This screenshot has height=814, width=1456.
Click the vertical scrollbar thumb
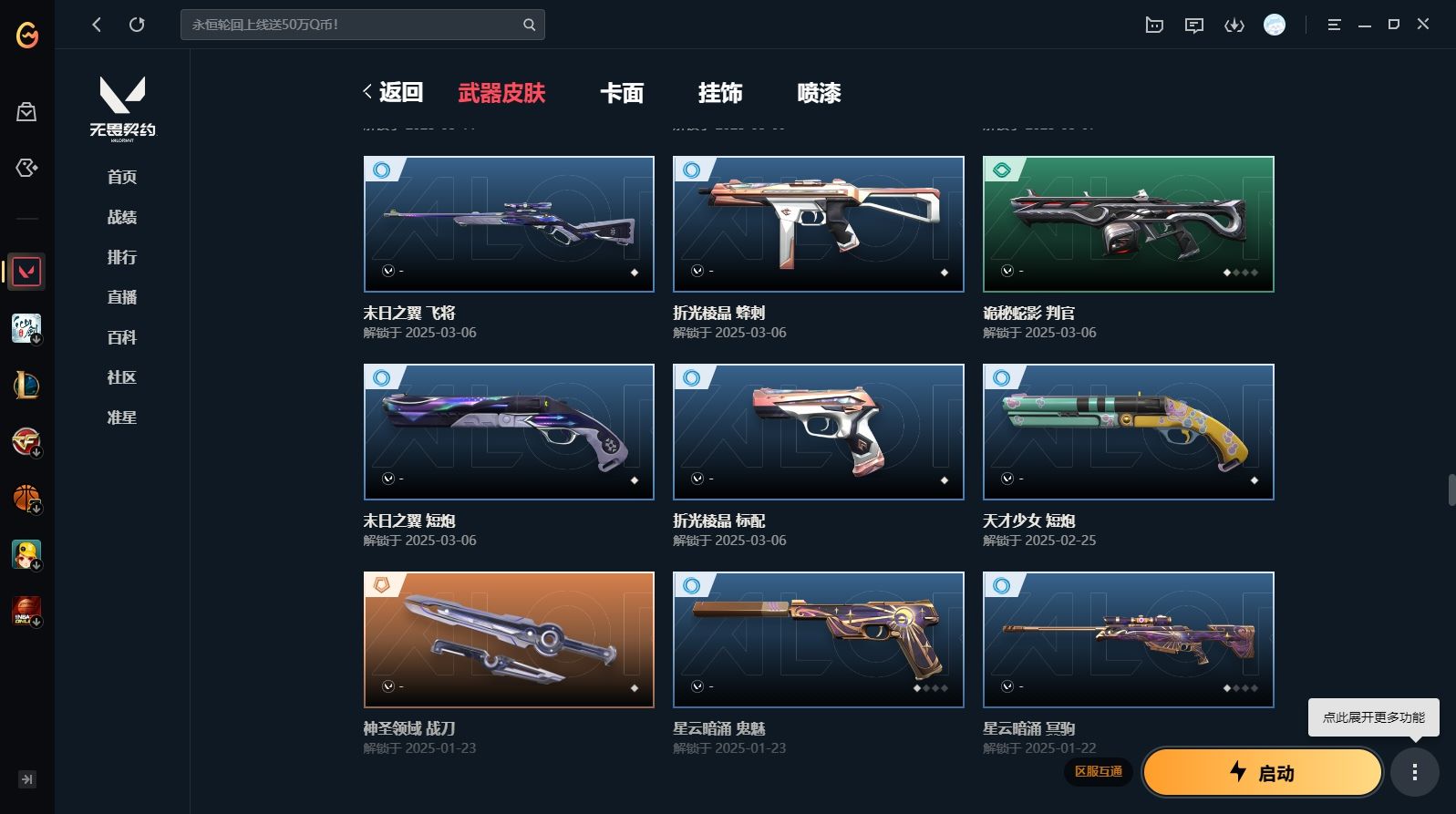1451,489
